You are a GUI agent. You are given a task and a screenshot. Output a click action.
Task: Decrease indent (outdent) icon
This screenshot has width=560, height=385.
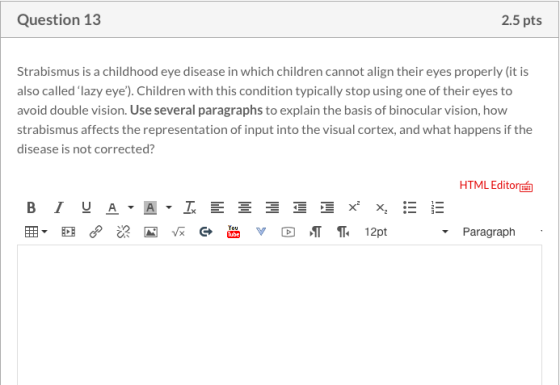pyautogui.click(x=300, y=207)
